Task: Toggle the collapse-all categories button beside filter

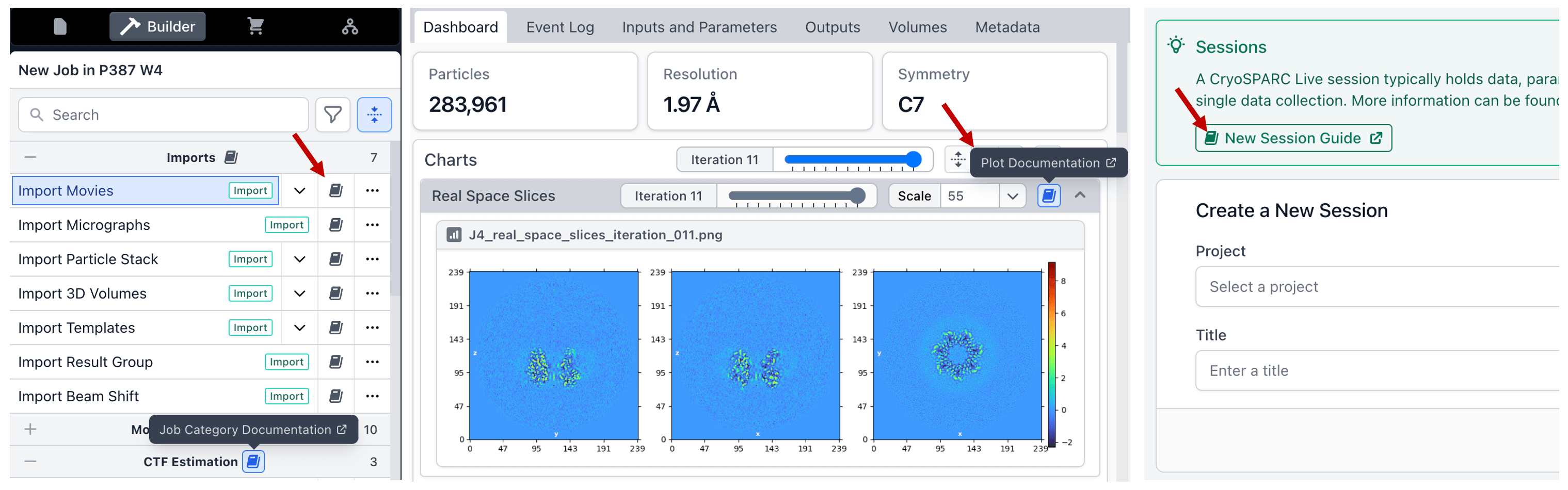Action: [x=374, y=115]
